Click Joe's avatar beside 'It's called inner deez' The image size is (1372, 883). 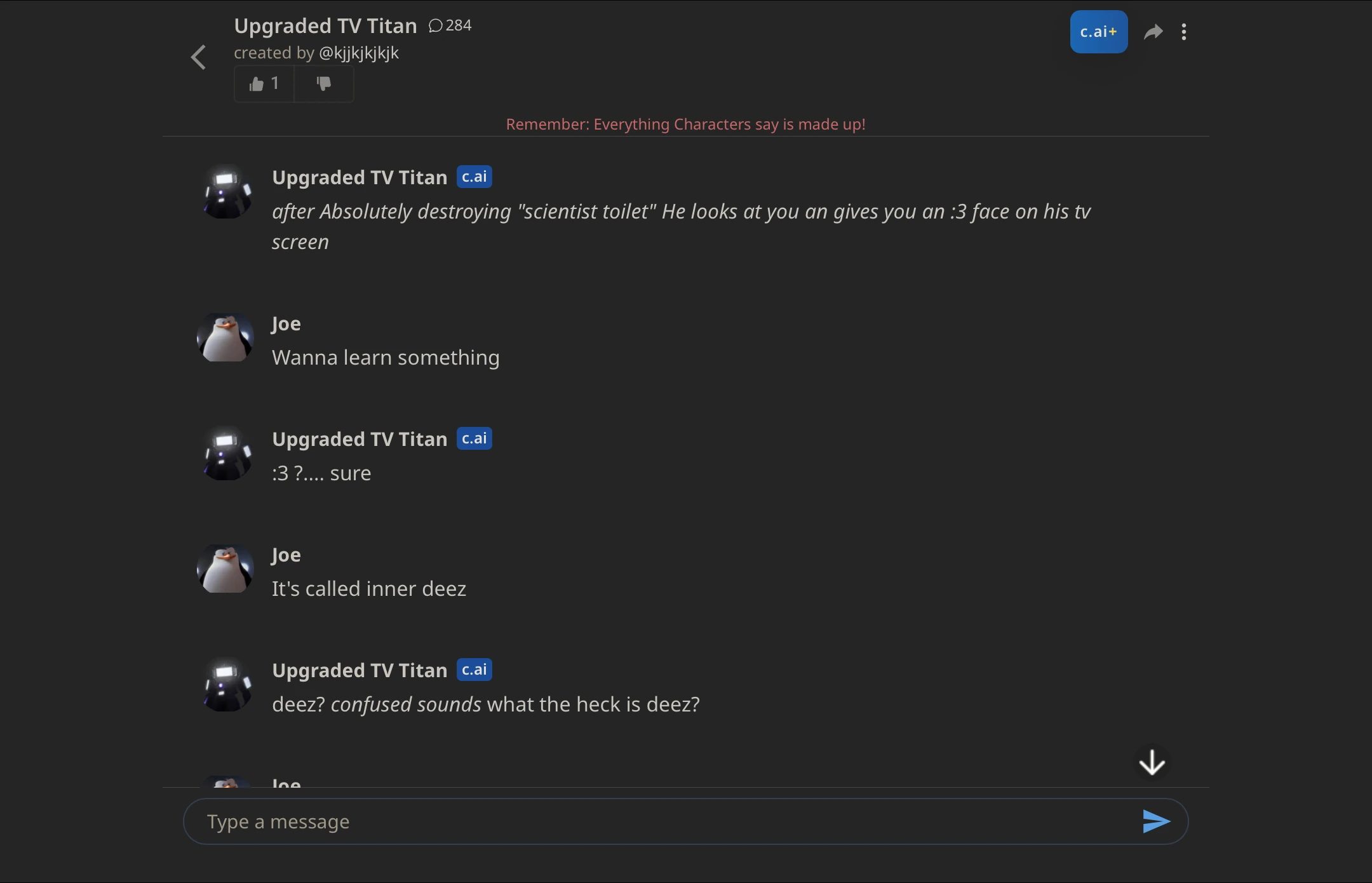coord(225,569)
